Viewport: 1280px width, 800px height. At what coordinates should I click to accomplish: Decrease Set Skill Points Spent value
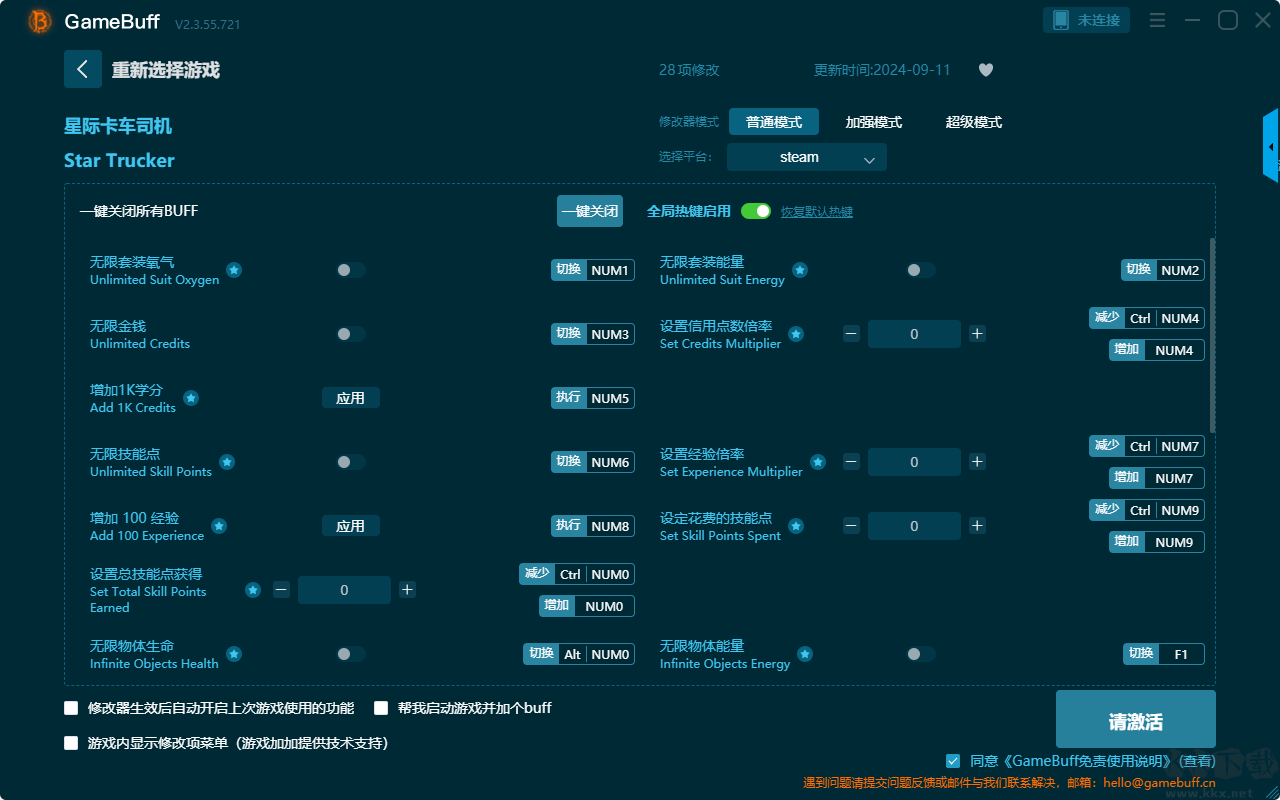(851, 526)
